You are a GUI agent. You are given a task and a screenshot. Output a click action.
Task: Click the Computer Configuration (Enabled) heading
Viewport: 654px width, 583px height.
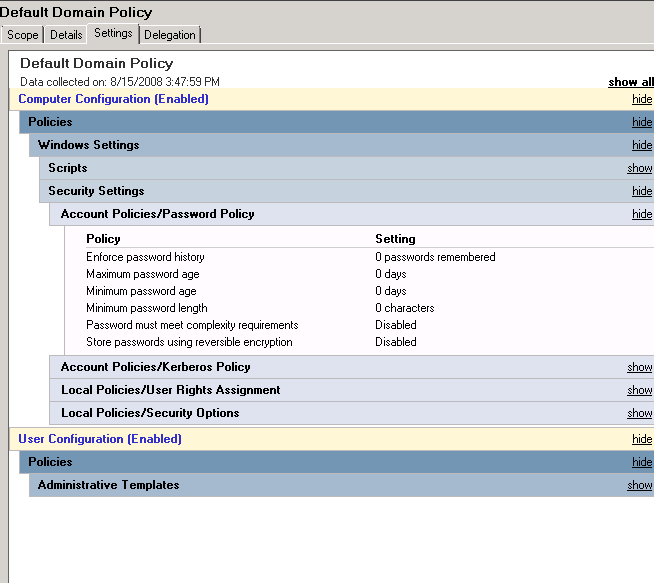113,99
